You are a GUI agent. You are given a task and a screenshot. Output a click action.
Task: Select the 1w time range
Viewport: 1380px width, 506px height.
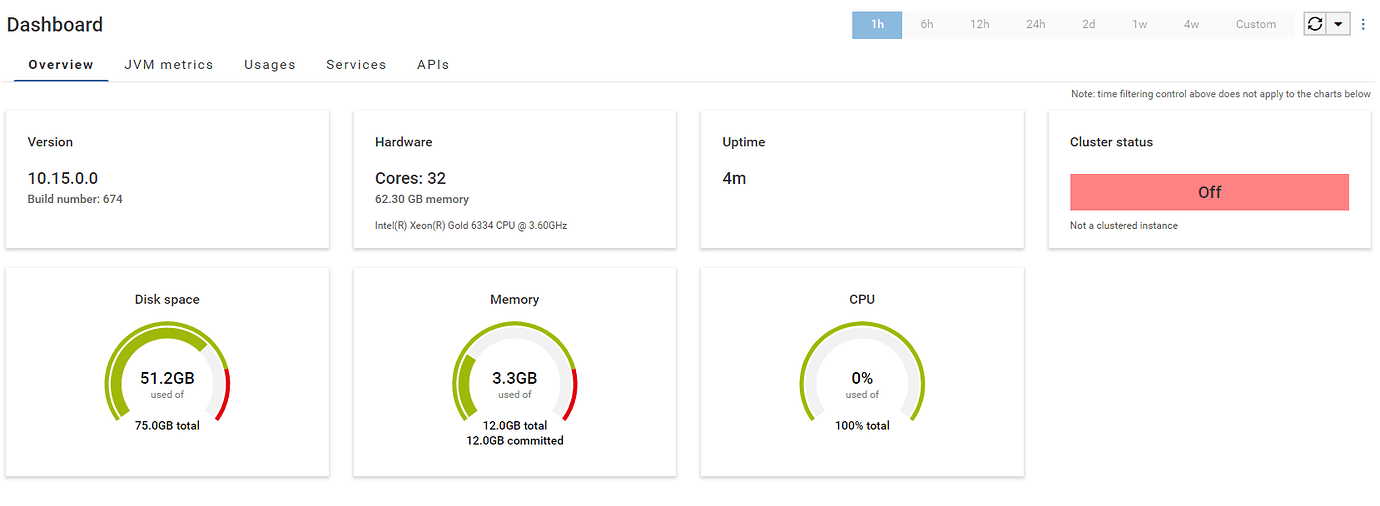click(1140, 25)
